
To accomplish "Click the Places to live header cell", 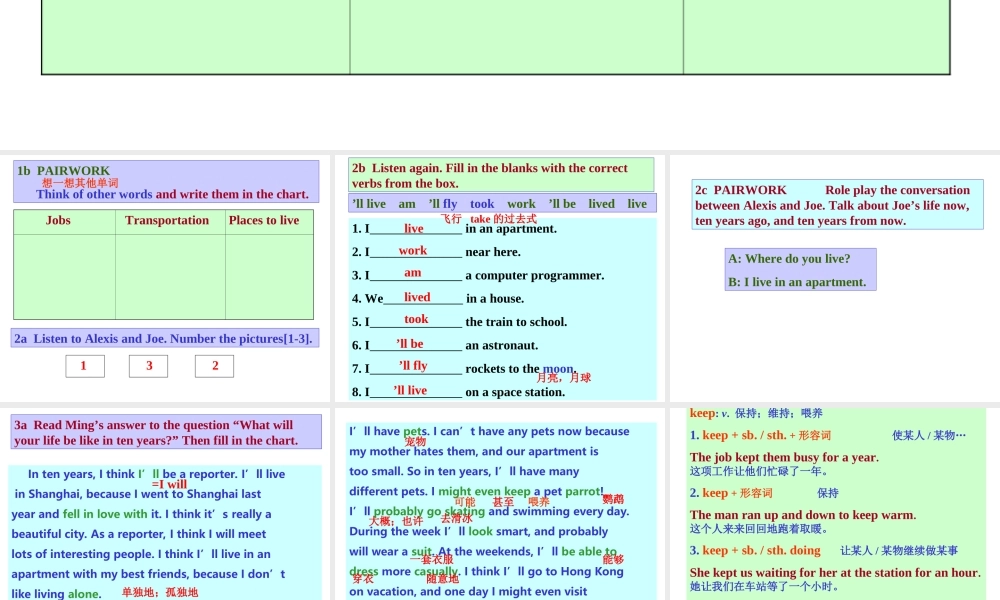I will [264, 221].
